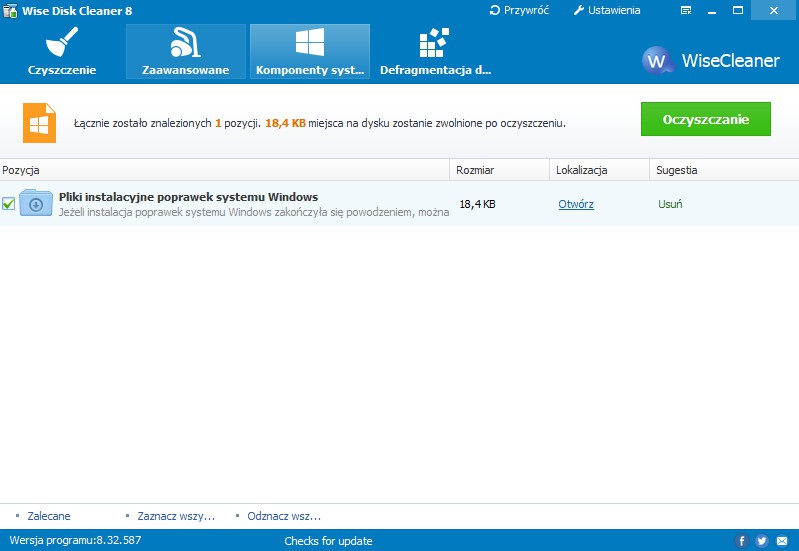
Task: Click the Usuń suggestion text
Action: coord(670,204)
